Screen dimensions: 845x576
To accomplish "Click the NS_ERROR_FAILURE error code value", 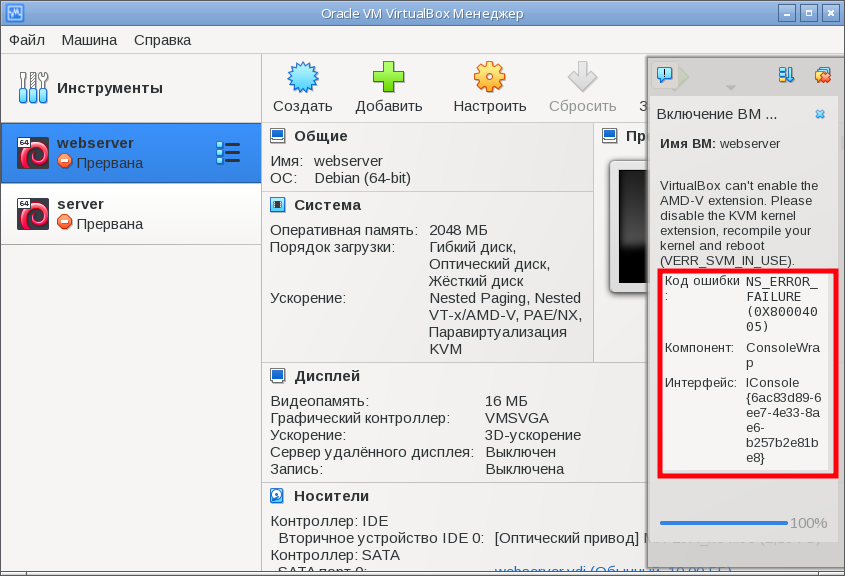I will pos(782,304).
